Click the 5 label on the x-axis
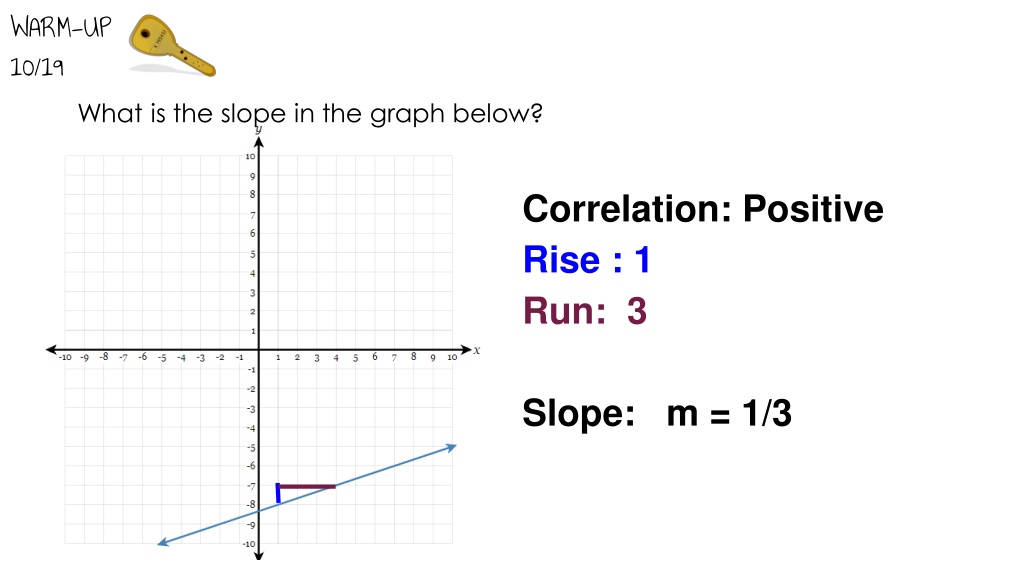Viewport: 1024px width, 576px height. (x=355, y=358)
